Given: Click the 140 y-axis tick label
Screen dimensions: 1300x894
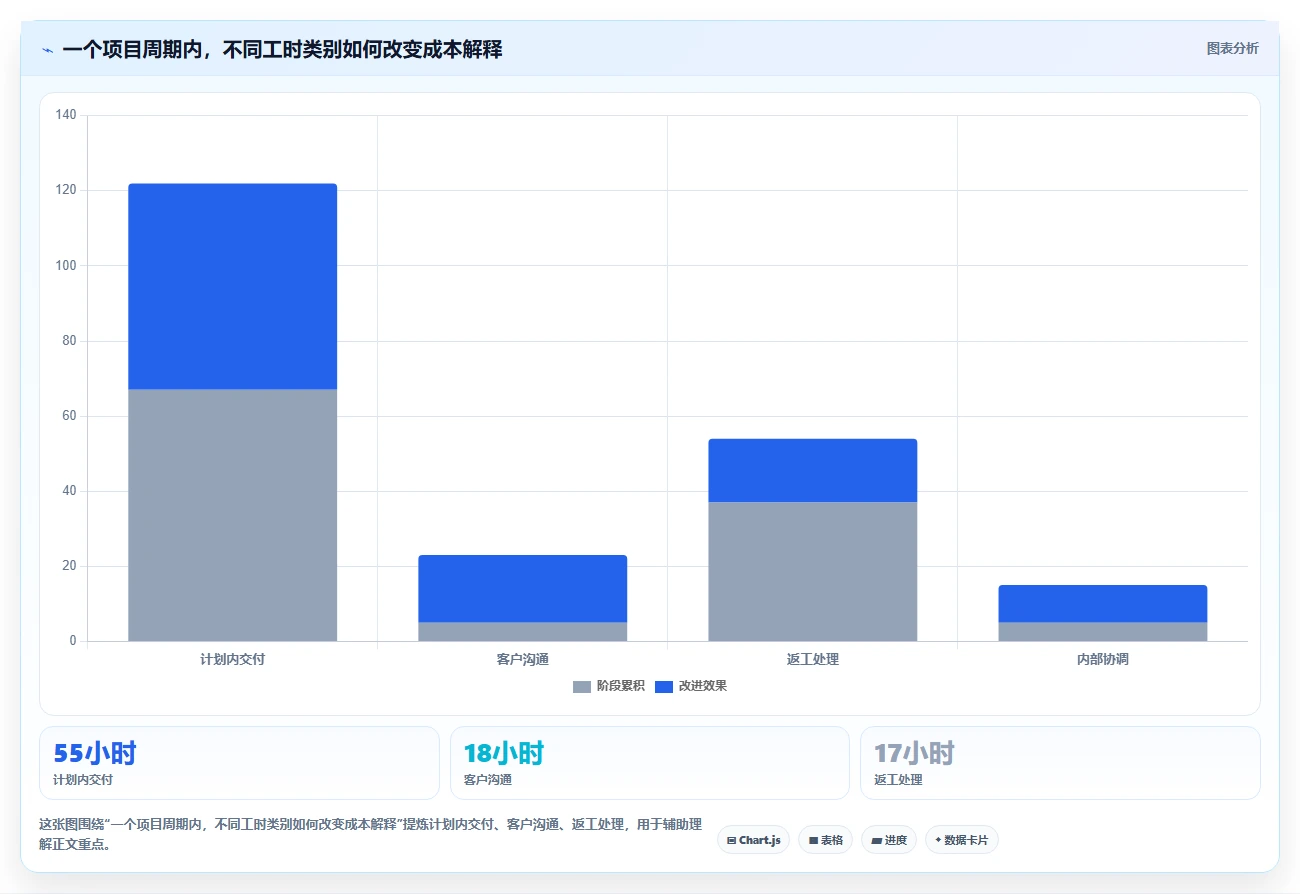Looking at the screenshot, I should tap(66, 115).
